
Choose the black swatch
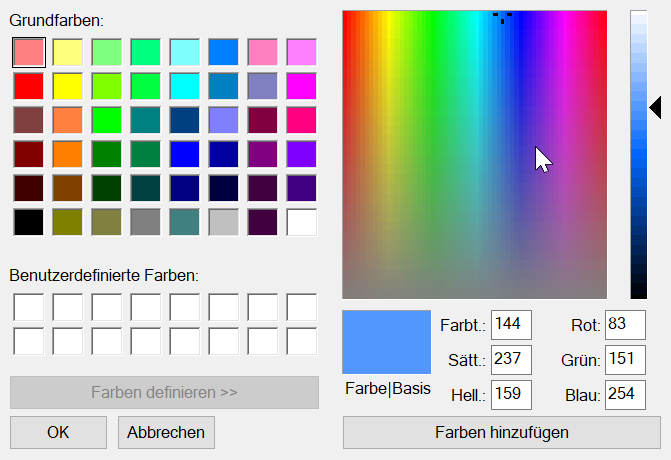[x=29, y=222]
